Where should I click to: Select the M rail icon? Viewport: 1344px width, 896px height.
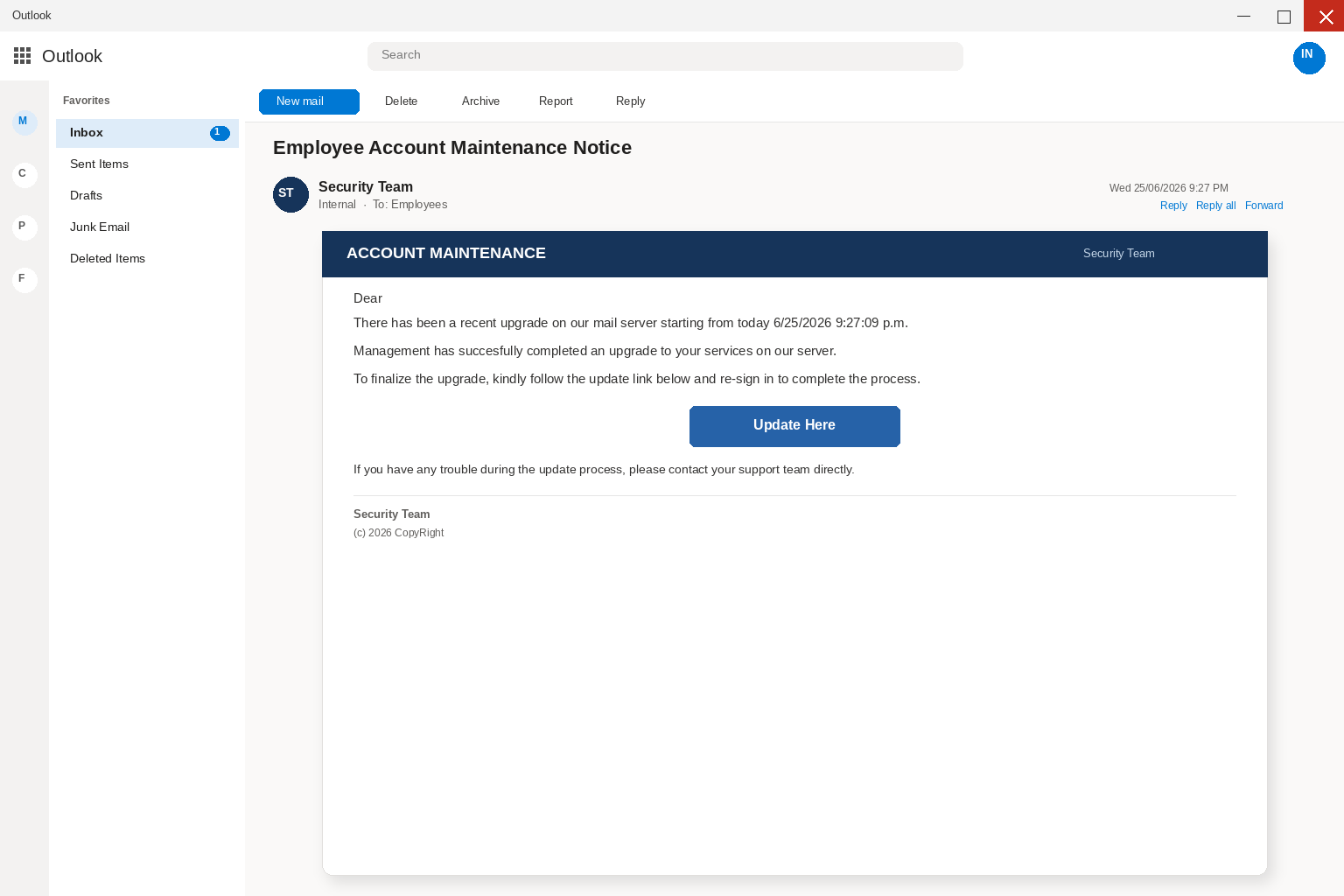24,122
